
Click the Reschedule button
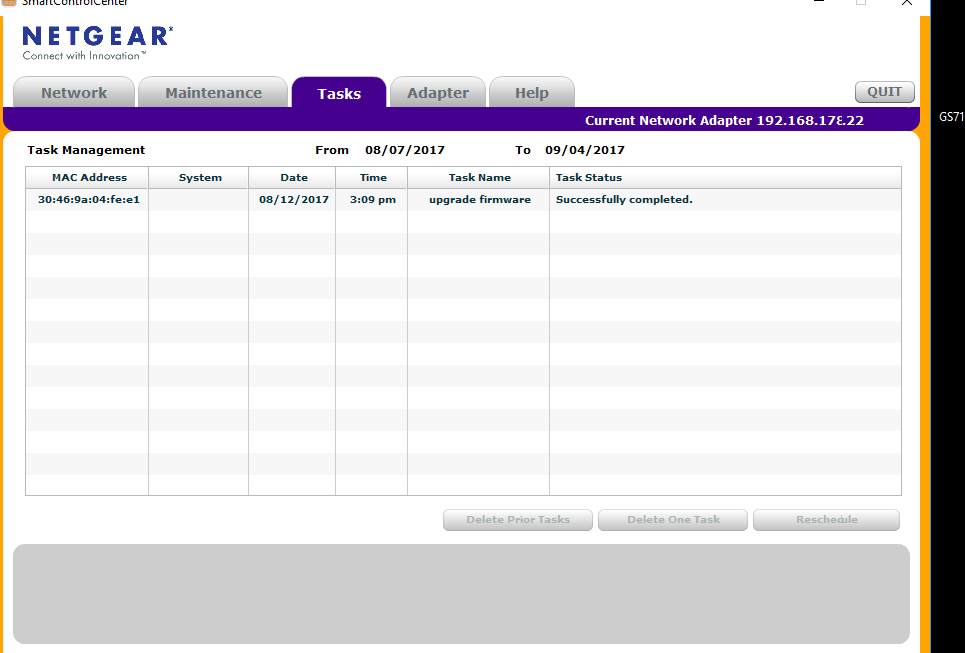826,519
